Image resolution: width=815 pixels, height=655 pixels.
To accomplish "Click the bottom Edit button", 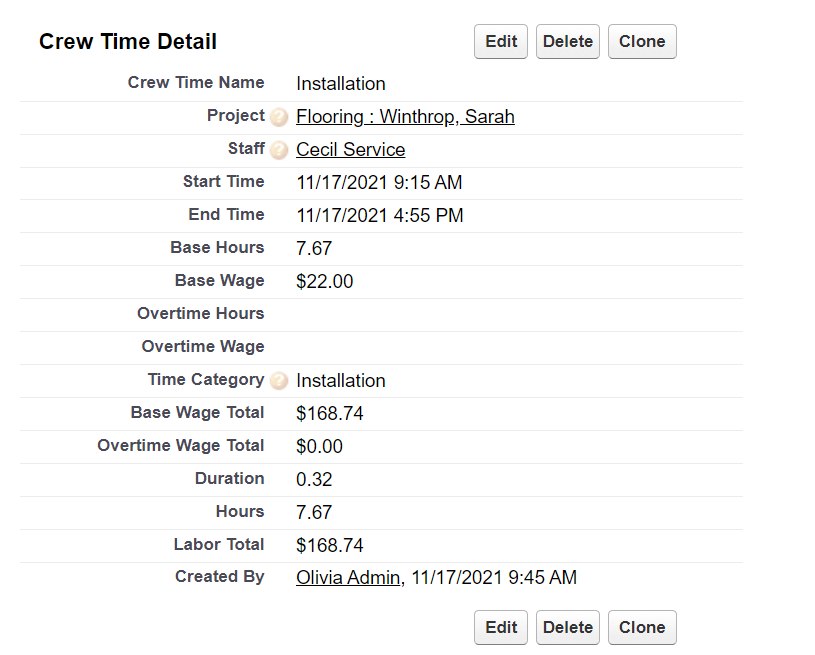I will [x=501, y=628].
